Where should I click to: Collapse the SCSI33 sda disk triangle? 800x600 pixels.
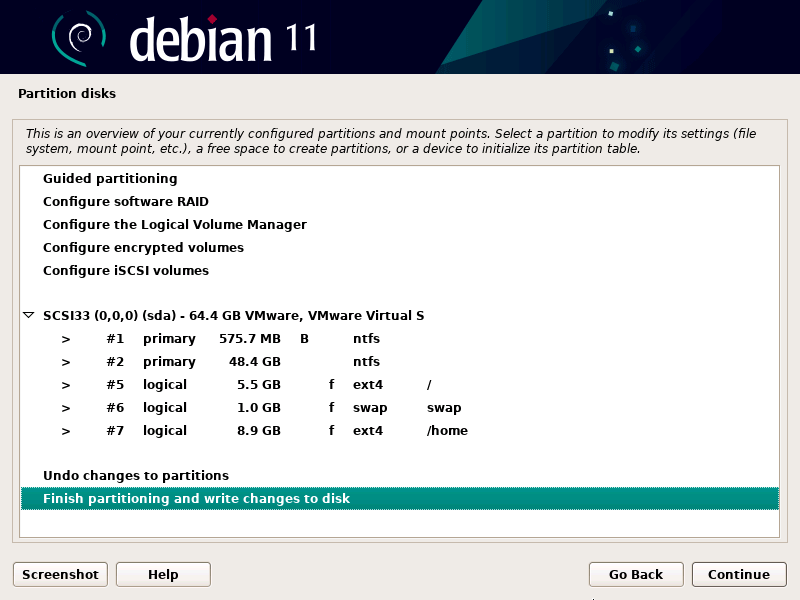pyautogui.click(x=29, y=315)
